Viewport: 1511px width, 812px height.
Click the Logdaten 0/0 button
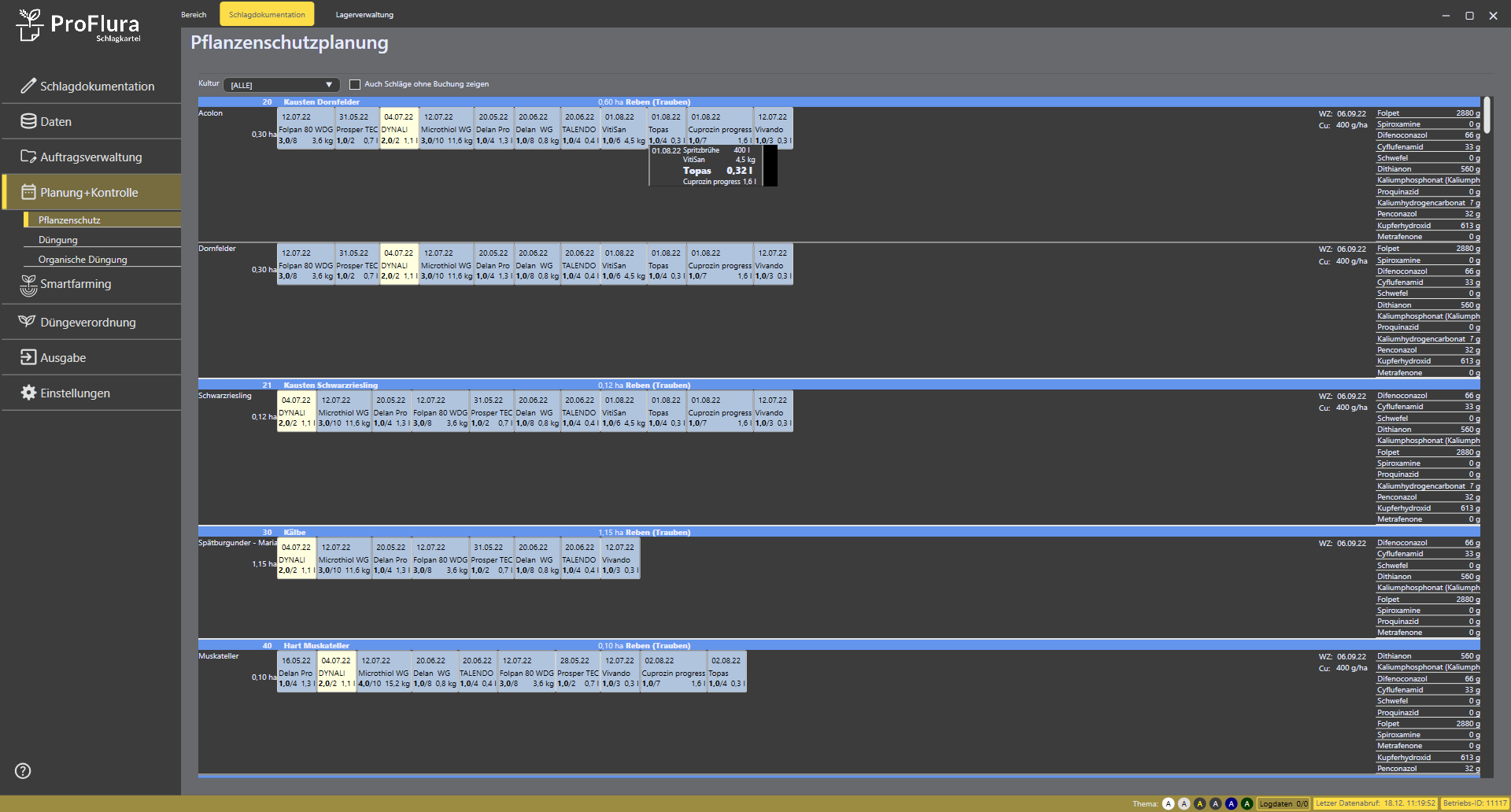pyautogui.click(x=1283, y=803)
